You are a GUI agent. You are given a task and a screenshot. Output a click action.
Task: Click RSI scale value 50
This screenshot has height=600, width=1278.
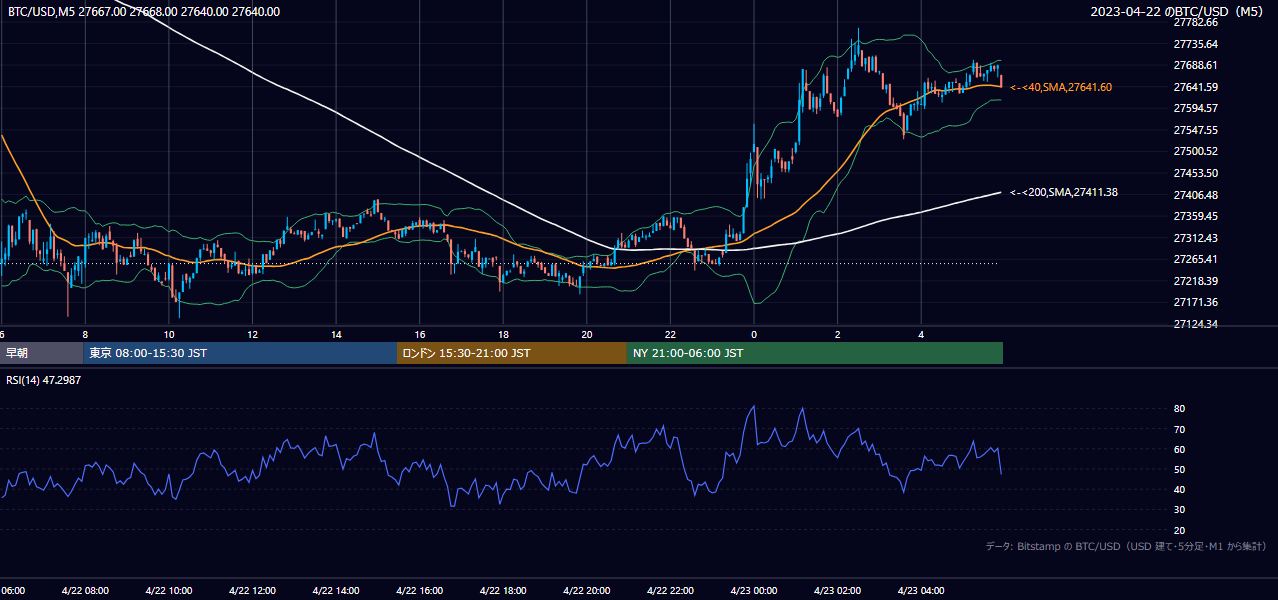pyautogui.click(x=1179, y=469)
